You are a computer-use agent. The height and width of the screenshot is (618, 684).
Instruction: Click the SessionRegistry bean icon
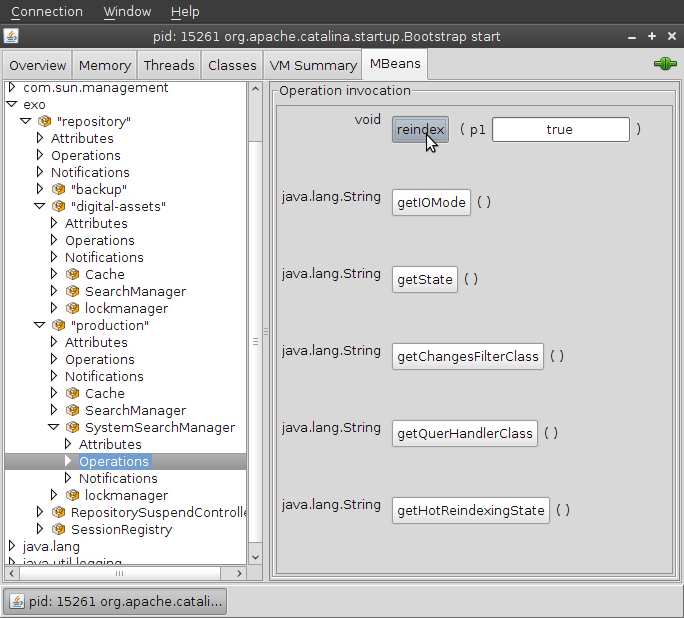(58, 529)
